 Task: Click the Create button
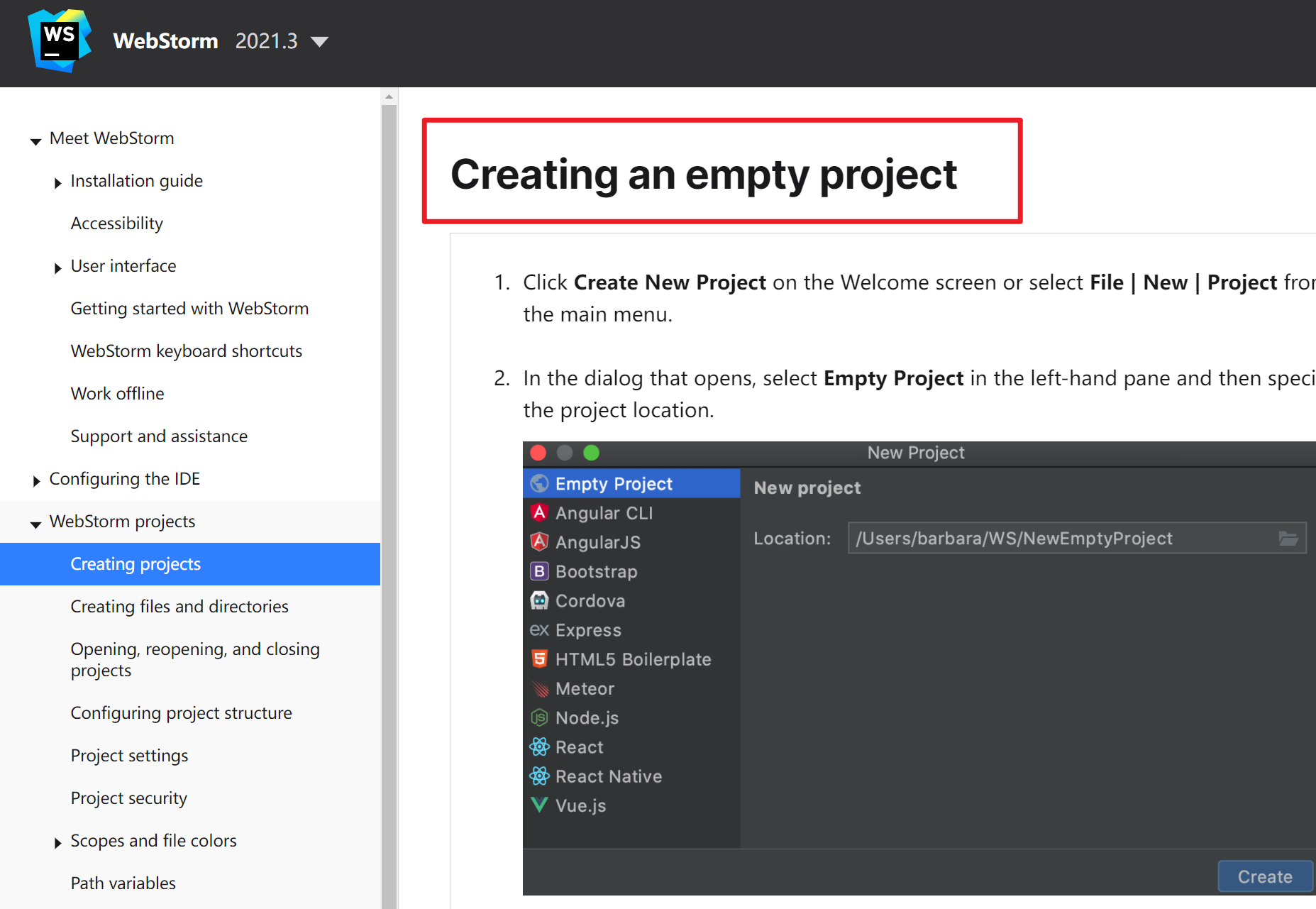[1265, 876]
